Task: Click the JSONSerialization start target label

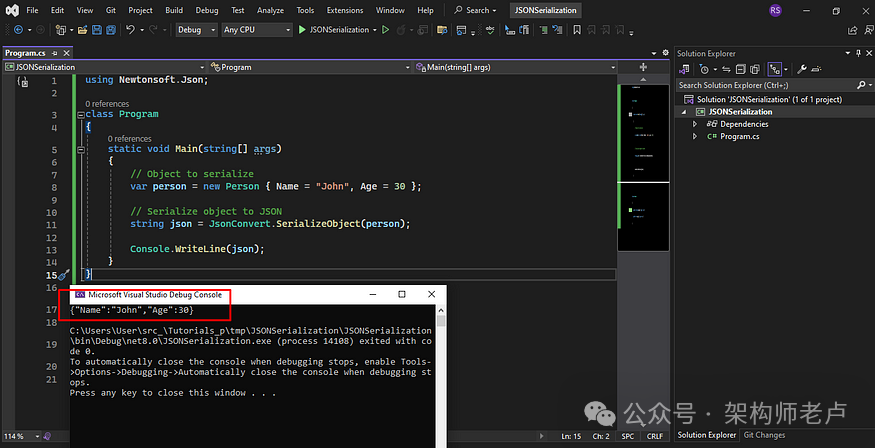Action: (x=339, y=30)
